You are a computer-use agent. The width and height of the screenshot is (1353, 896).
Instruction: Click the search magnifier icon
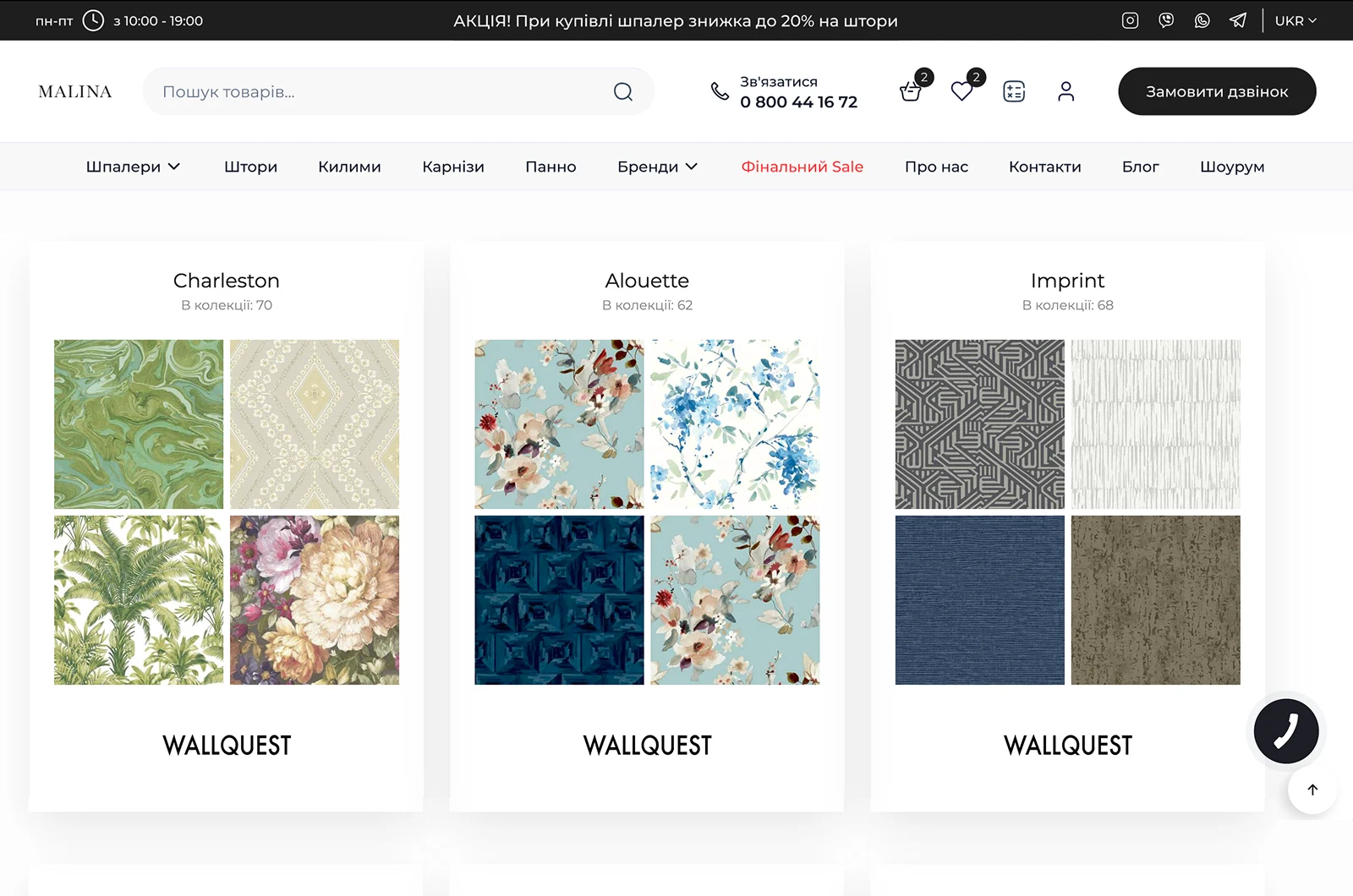[x=623, y=91]
